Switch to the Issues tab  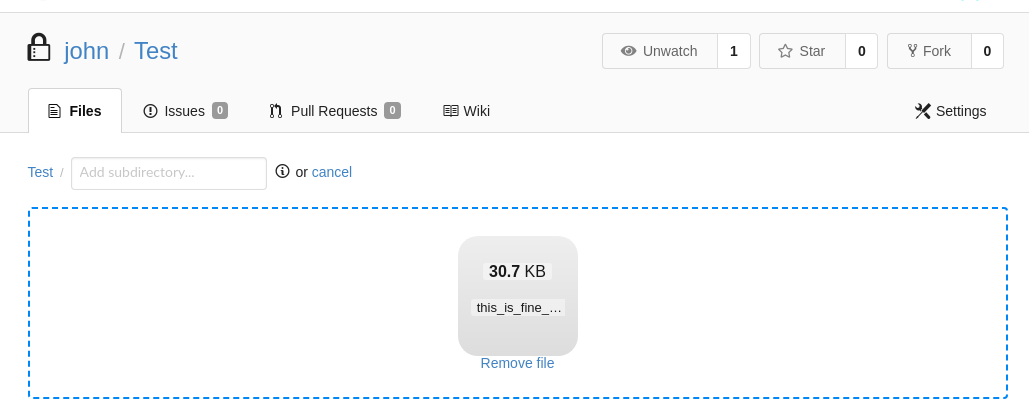pyautogui.click(x=185, y=111)
